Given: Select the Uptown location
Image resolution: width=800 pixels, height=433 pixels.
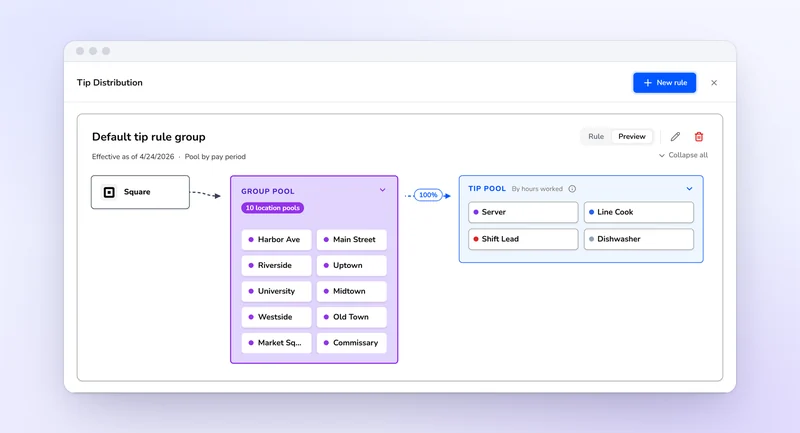Looking at the screenshot, I should pyautogui.click(x=352, y=265).
